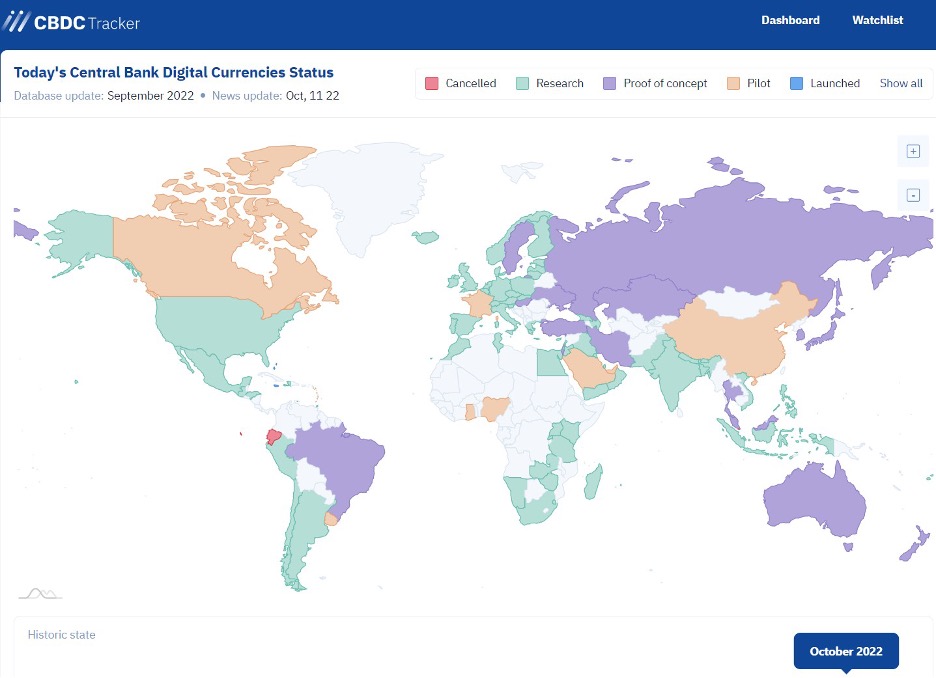Viewport: 936px width, 678px height.
Task: Click the CBDC Tracker logo
Action: 71,22
